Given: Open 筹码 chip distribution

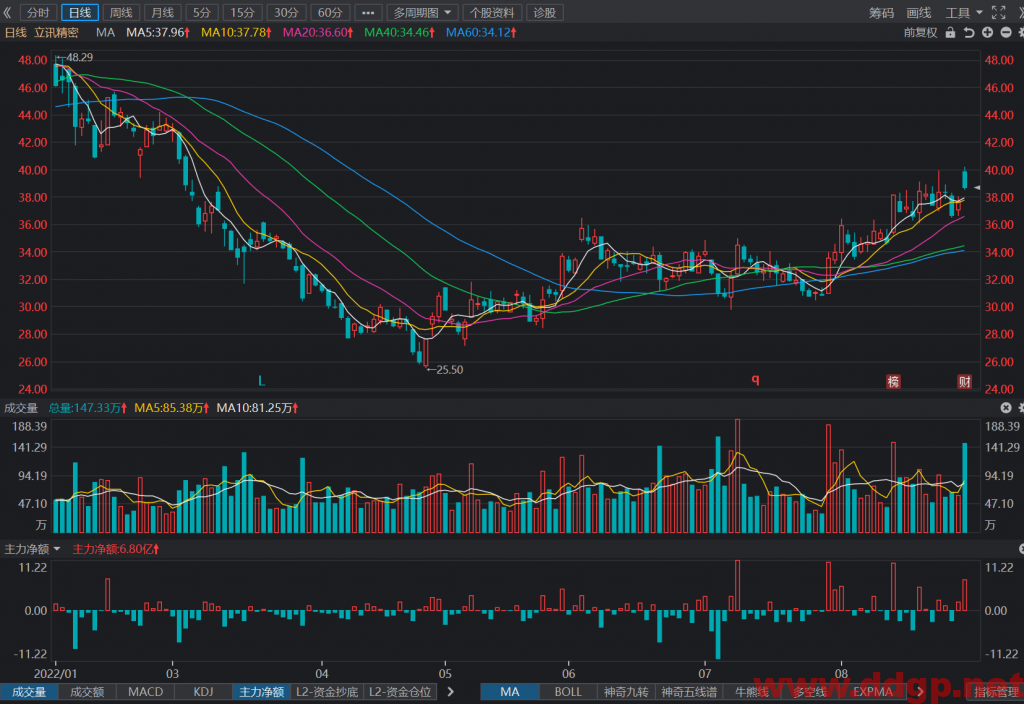Looking at the screenshot, I should (881, 12).
